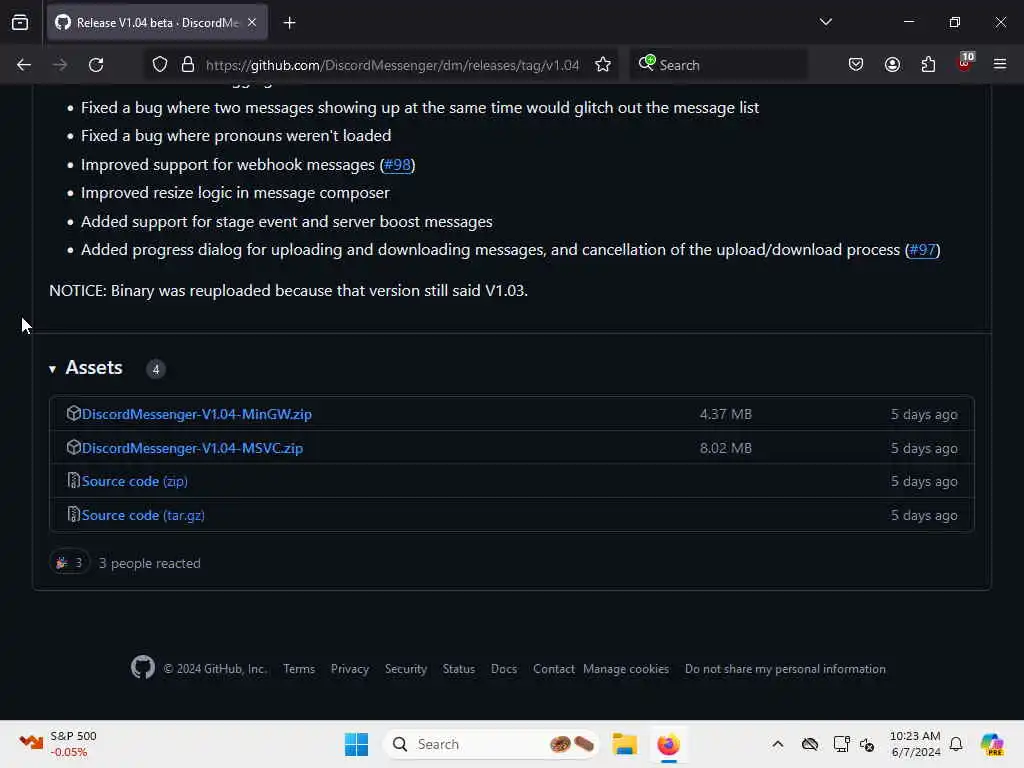Viewport: 1024px width, 768px height.
Task: Click the party reaction button showing 3
Action: (69, 563)
